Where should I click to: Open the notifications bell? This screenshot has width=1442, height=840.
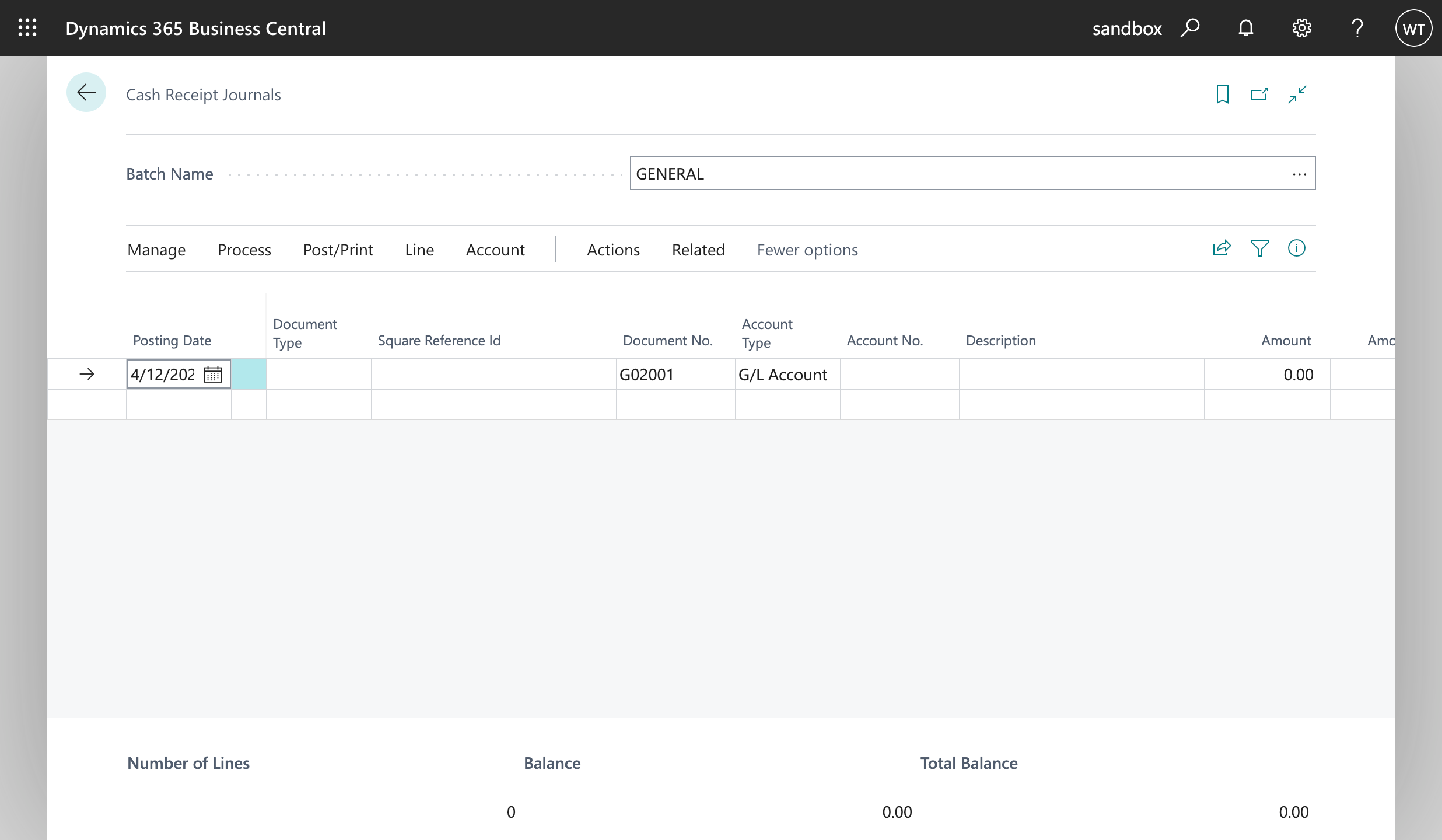[1245, 28]
